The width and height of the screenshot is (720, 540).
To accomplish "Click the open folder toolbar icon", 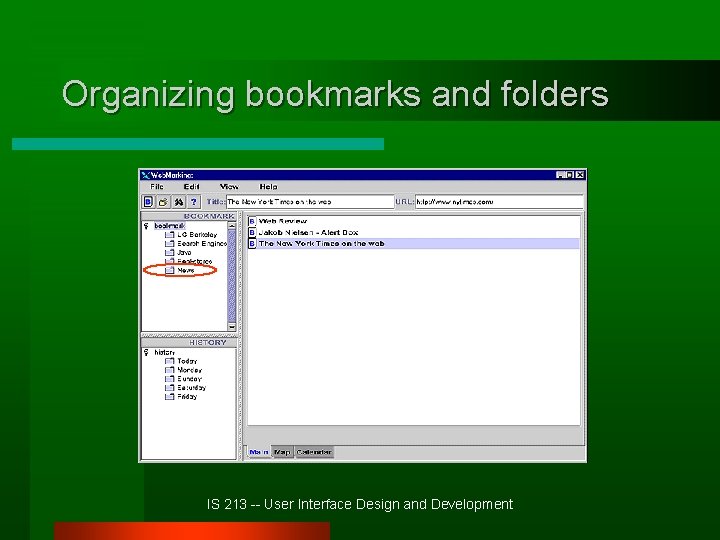I will (163, 202).
